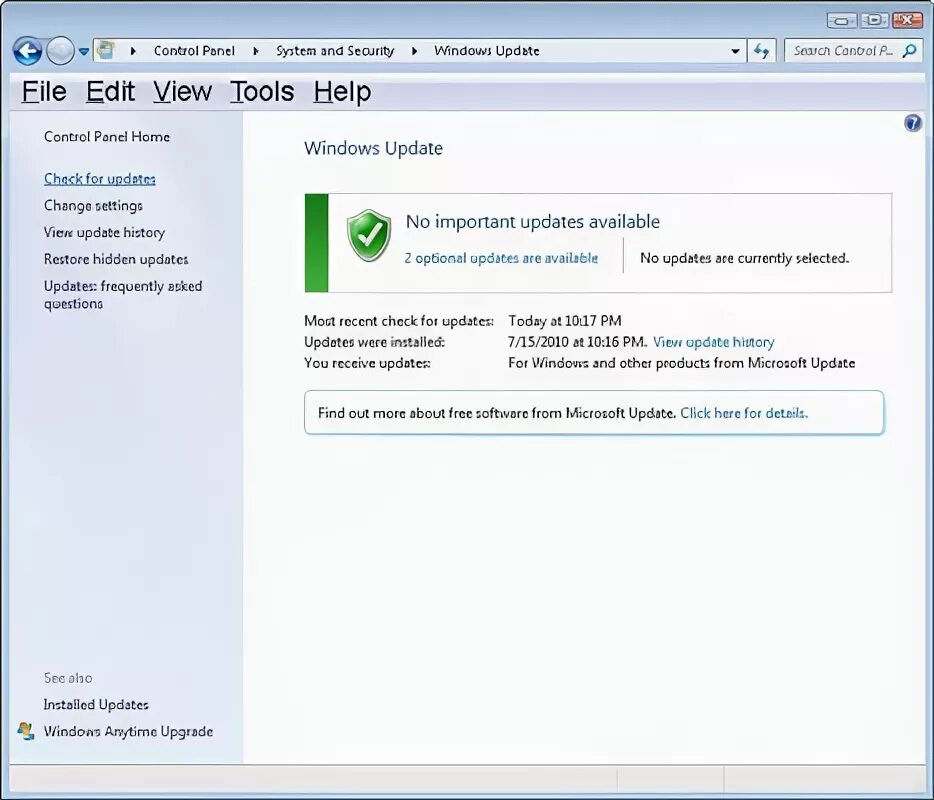Select Windows Update breadcrumb
The height and width of the screenshot is (800, 934).
(x=487, y=51)
